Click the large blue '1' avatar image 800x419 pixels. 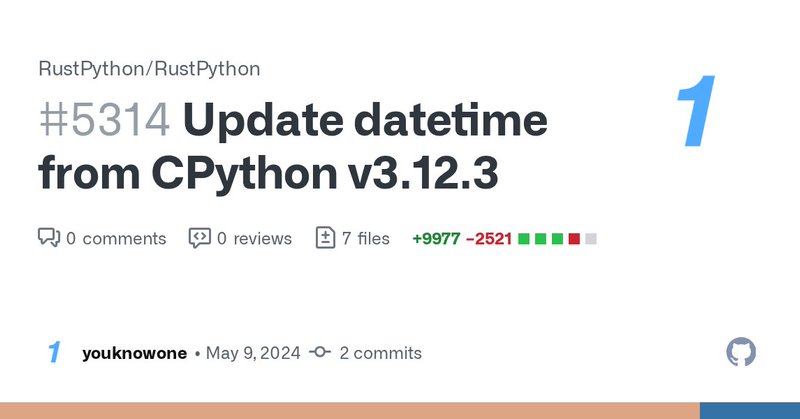(x=696, y=111)
